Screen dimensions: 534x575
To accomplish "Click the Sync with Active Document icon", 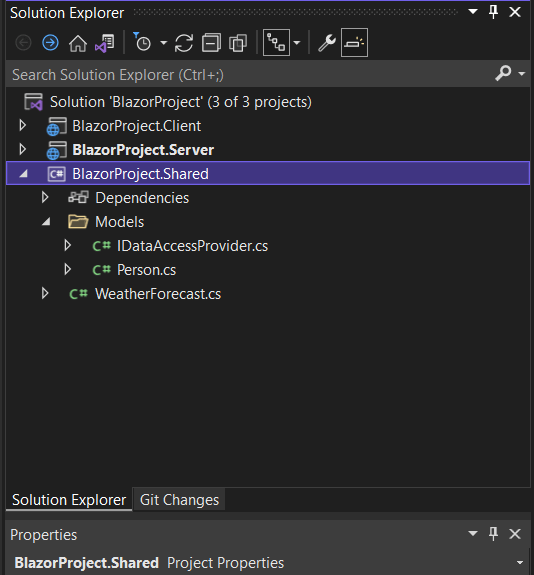I will [x=184, y=43].
